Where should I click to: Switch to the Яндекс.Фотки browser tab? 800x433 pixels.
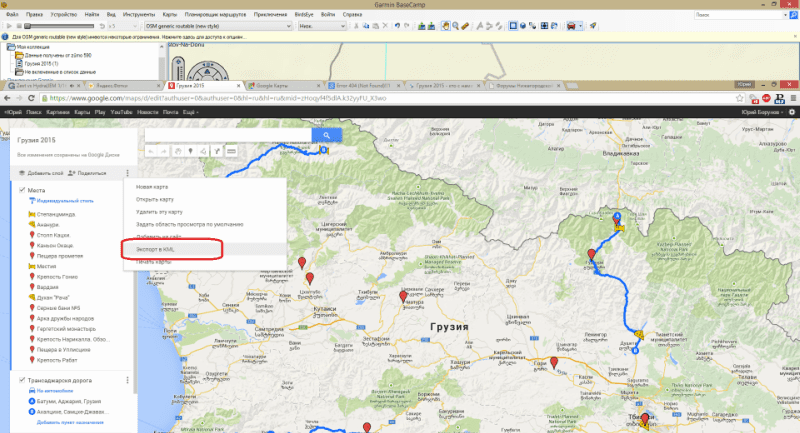click(123, 86)
